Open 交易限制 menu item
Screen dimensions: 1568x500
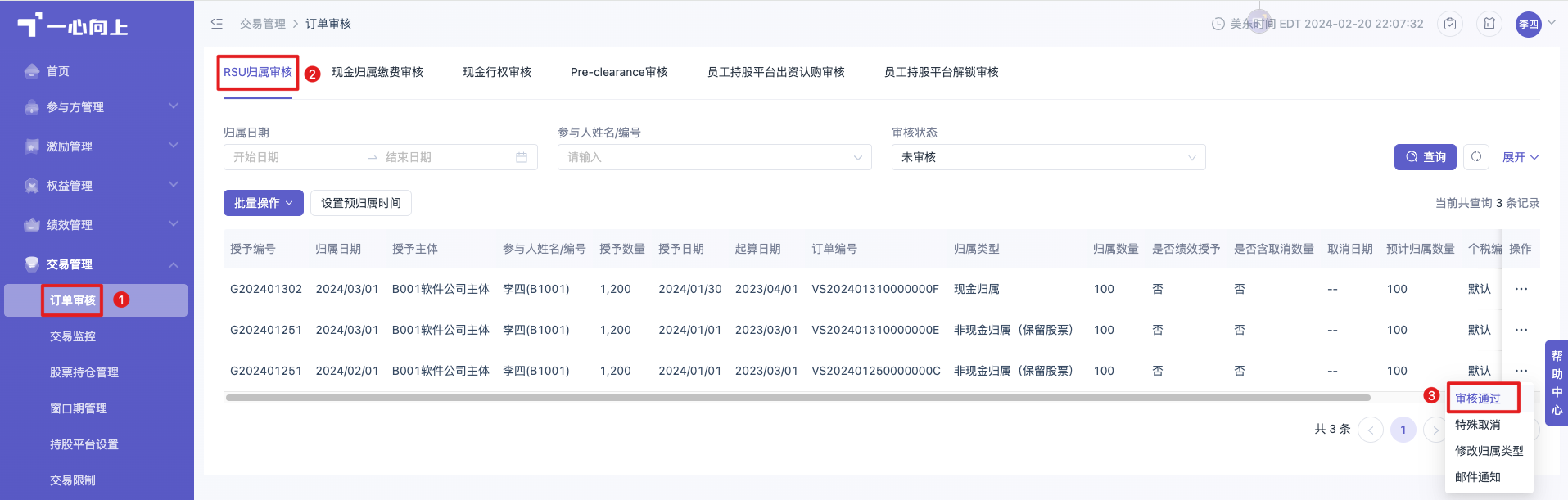click(73, 480)
